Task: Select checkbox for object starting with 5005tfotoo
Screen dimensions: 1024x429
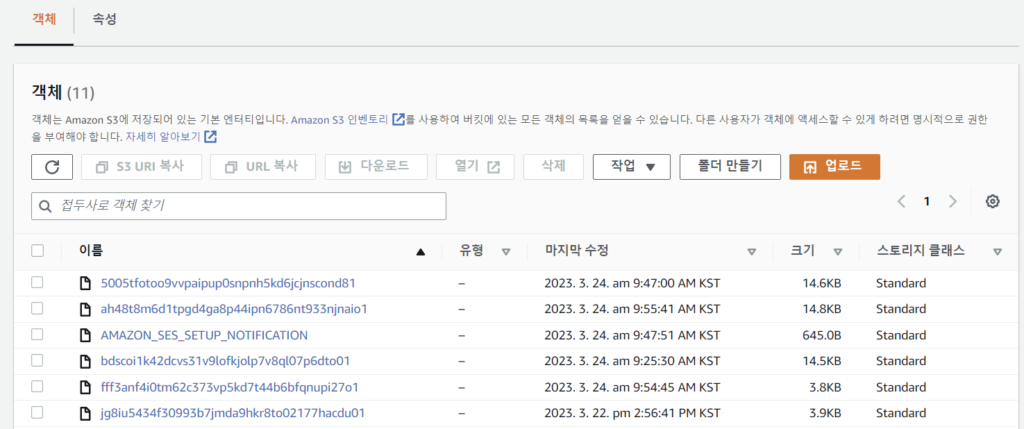Action: [x=38, y=283]
